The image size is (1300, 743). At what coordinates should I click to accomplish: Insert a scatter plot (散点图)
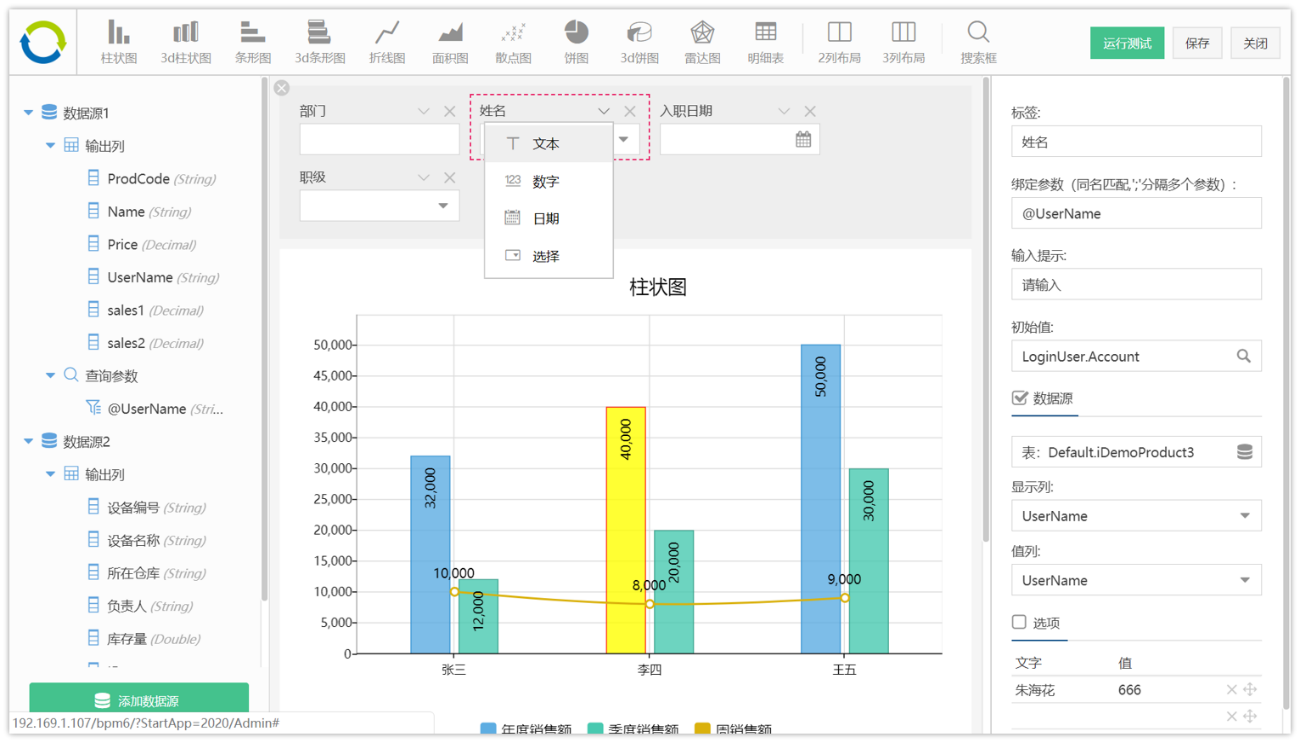[x=513, y=42]
